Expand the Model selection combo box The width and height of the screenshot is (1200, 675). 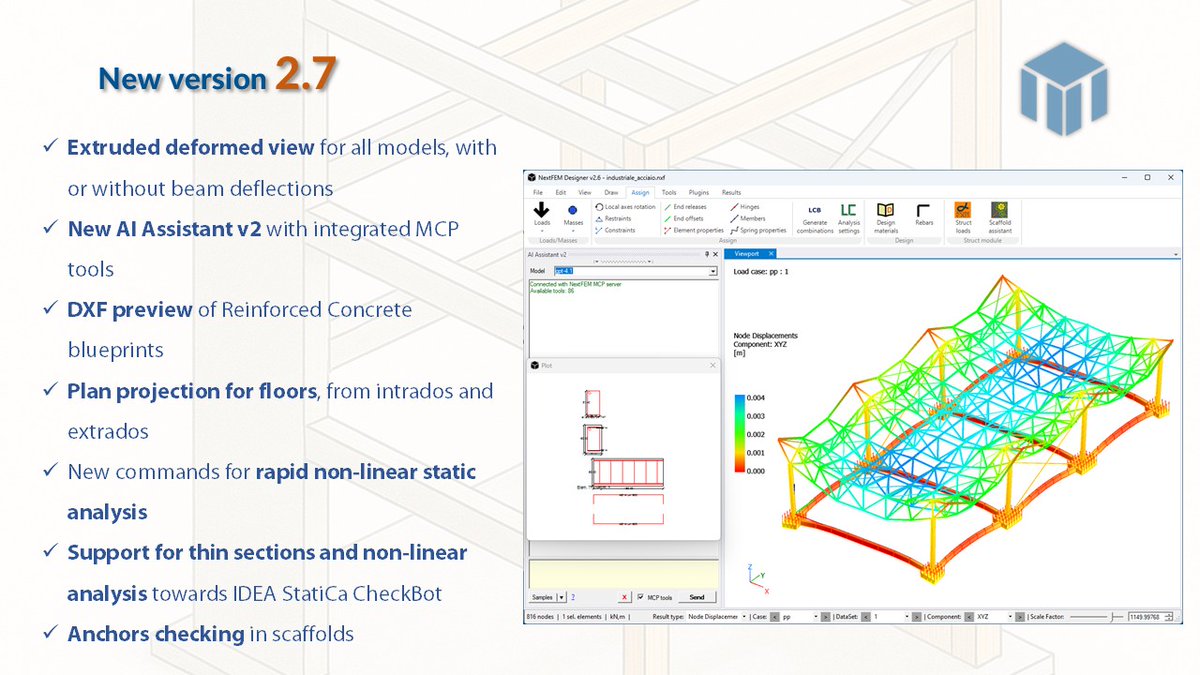[x=713, y=271]
